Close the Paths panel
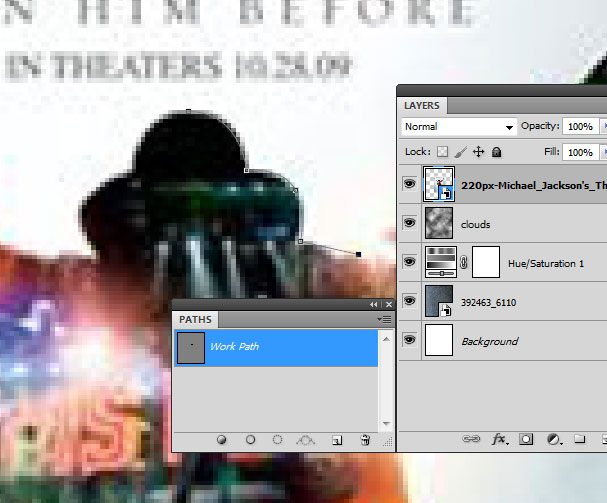 coord(389,305)
